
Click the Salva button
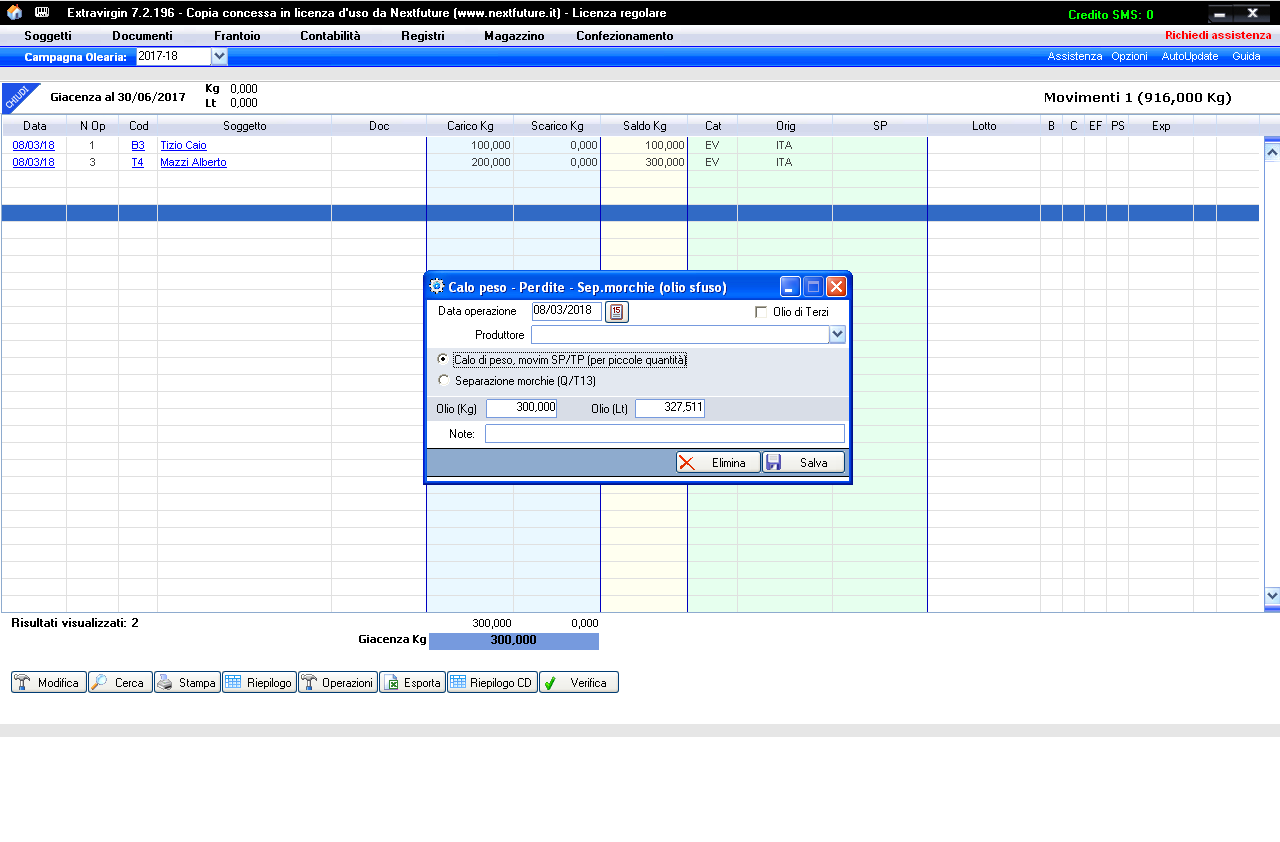(803, 463)
